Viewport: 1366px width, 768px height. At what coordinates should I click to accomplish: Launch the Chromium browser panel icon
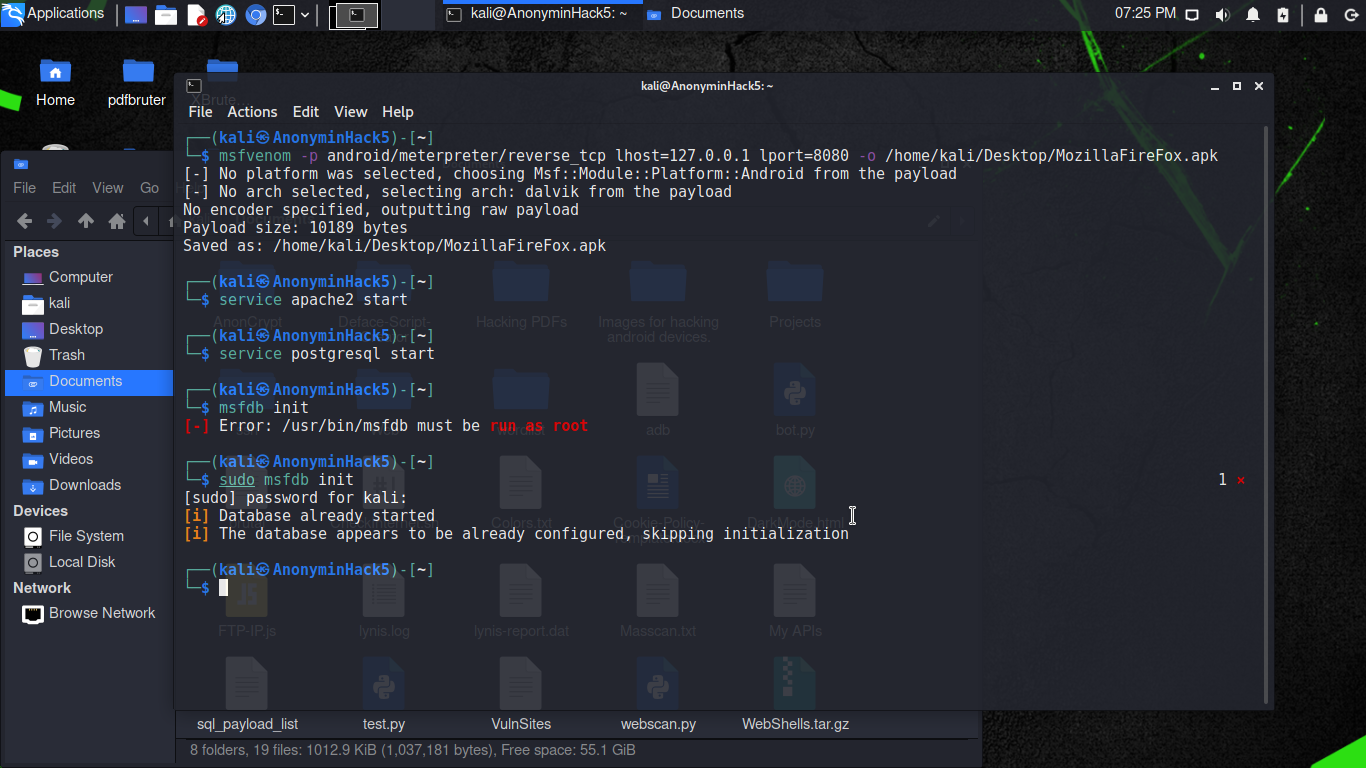coord(256,15)
